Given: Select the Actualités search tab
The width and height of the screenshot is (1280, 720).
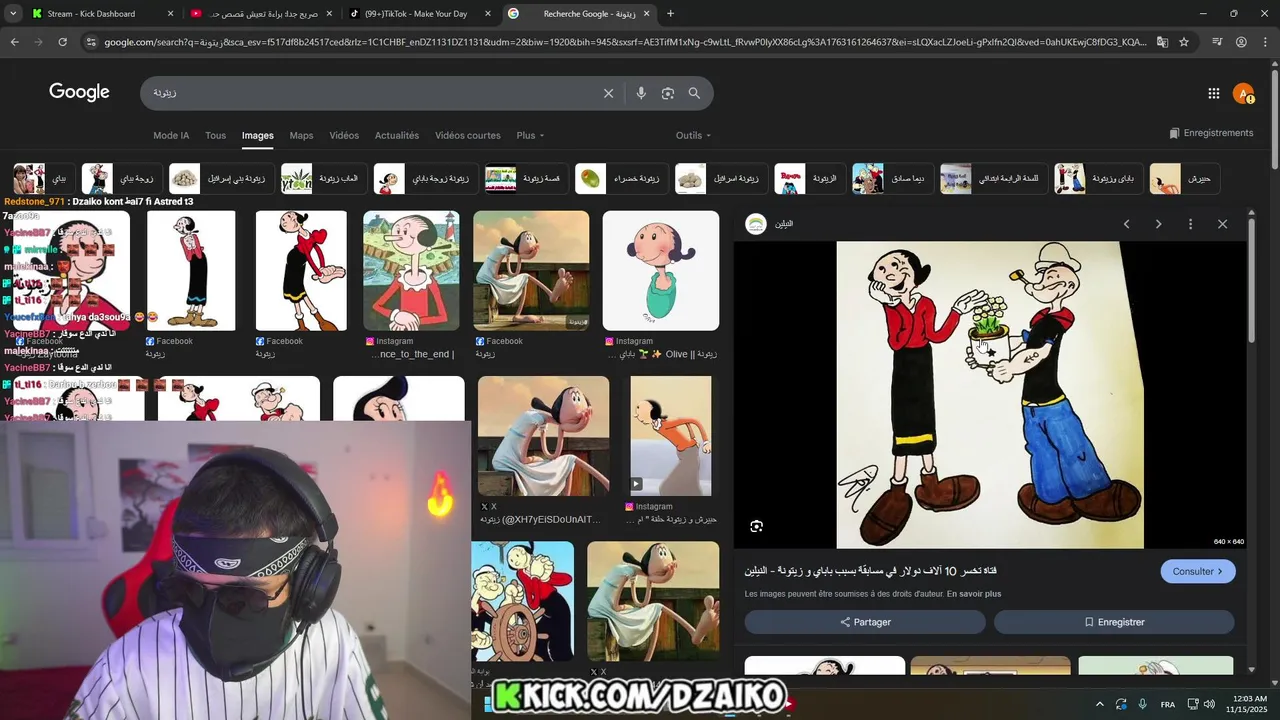Looking at the screenshot, I should [397, 135].
